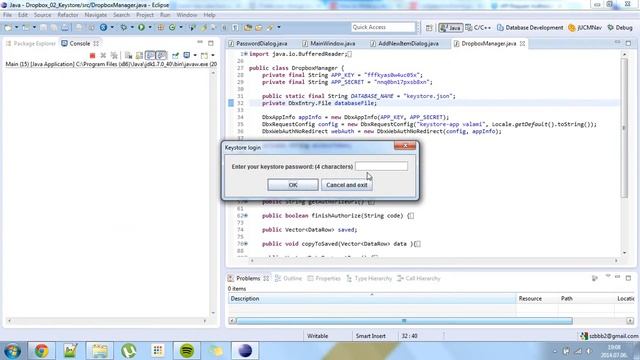
Task: Toggle Scroll Lock in Console toolbar
Action: click(139, 55)
